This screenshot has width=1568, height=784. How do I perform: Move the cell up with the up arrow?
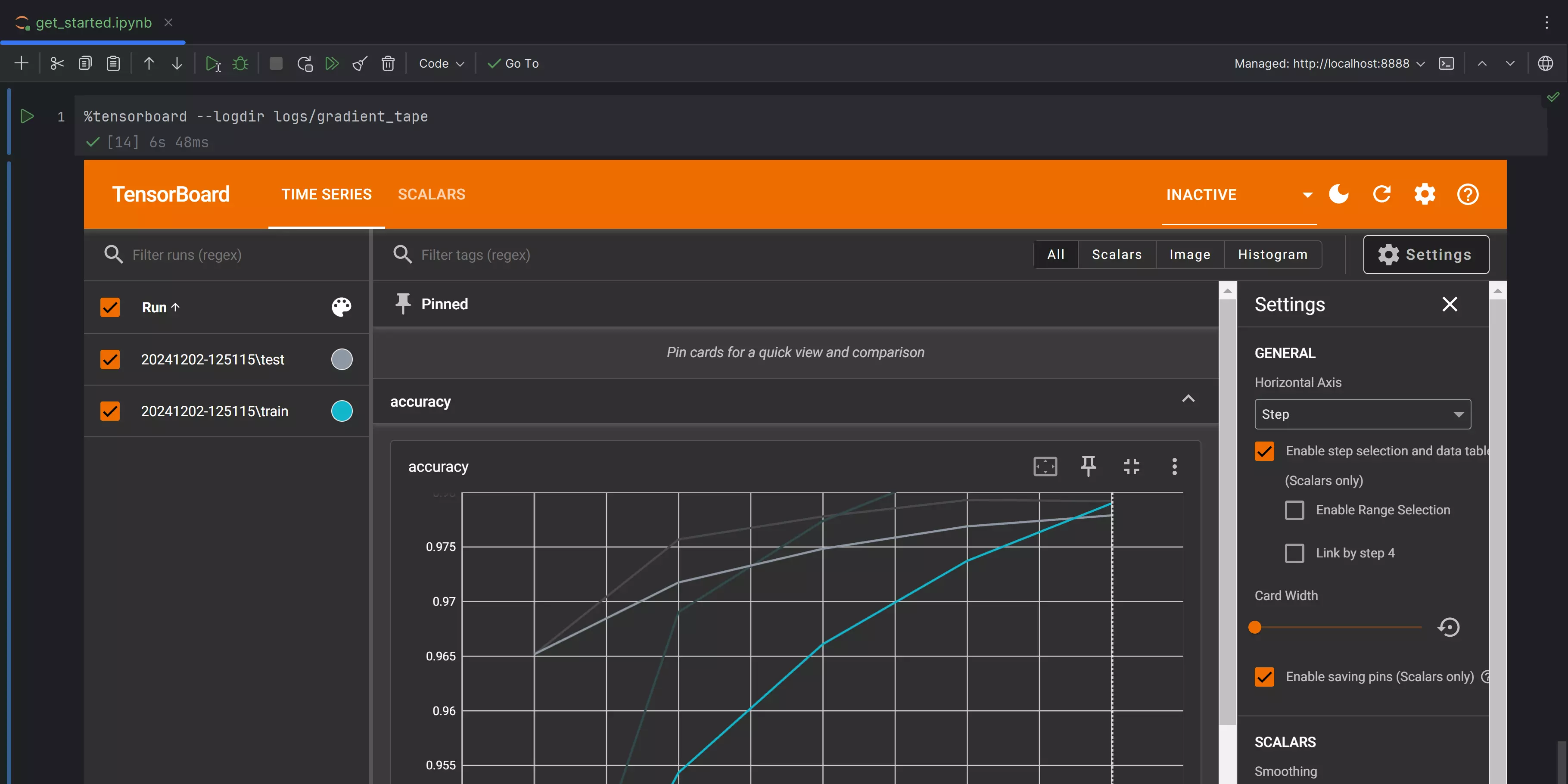tap(149, 63)
